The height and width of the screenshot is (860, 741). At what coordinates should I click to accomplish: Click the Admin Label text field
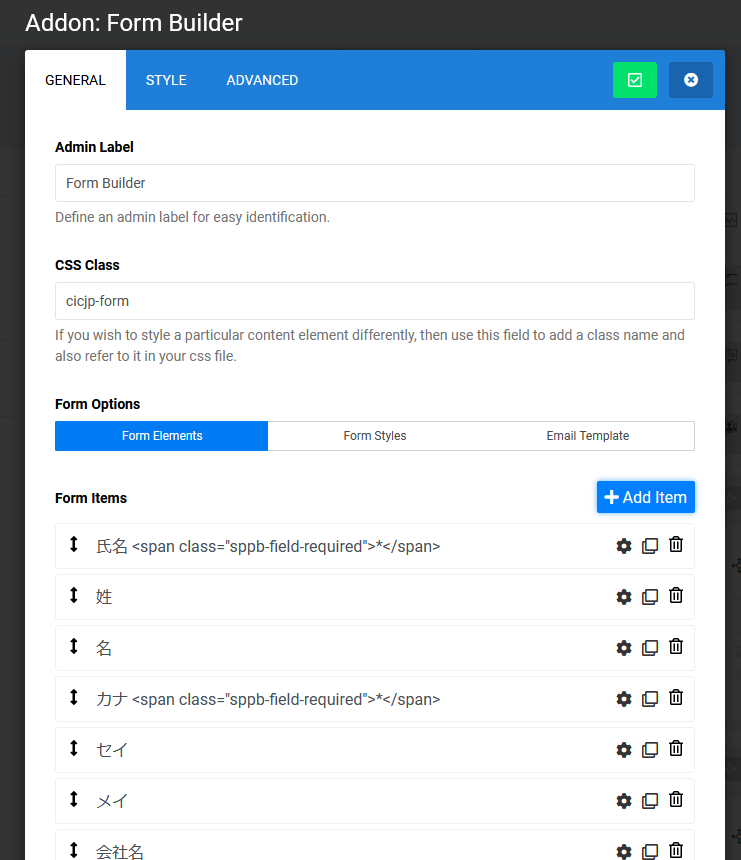(x=374, y=183)
